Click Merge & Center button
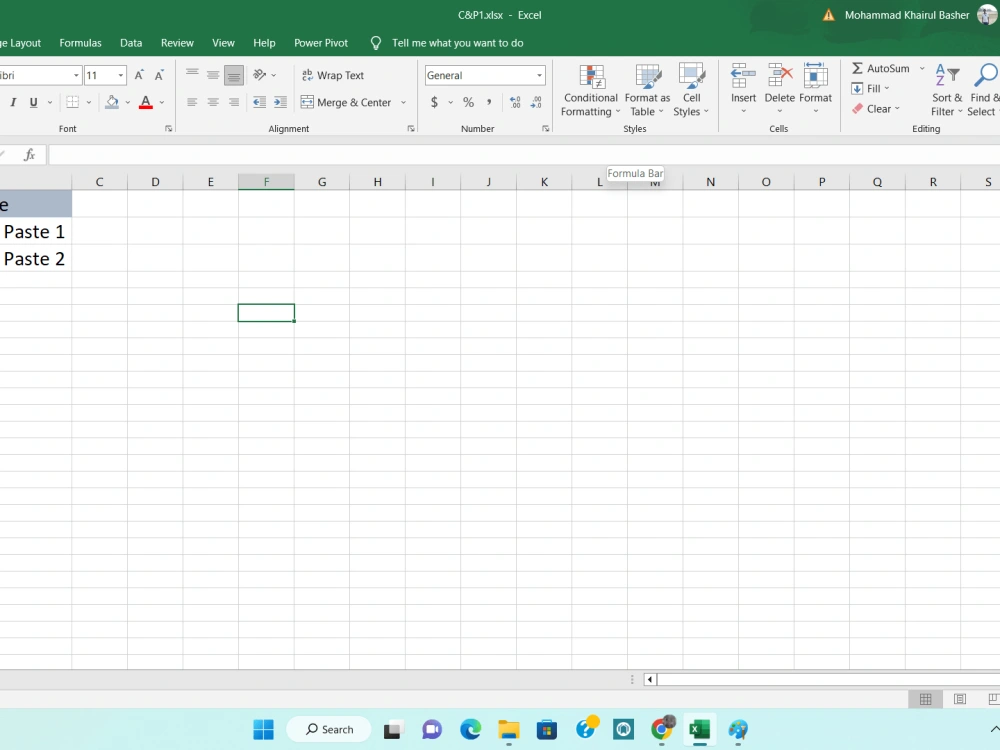The width and height of the screenshot is (1000, 750). (x=346, y=102)
